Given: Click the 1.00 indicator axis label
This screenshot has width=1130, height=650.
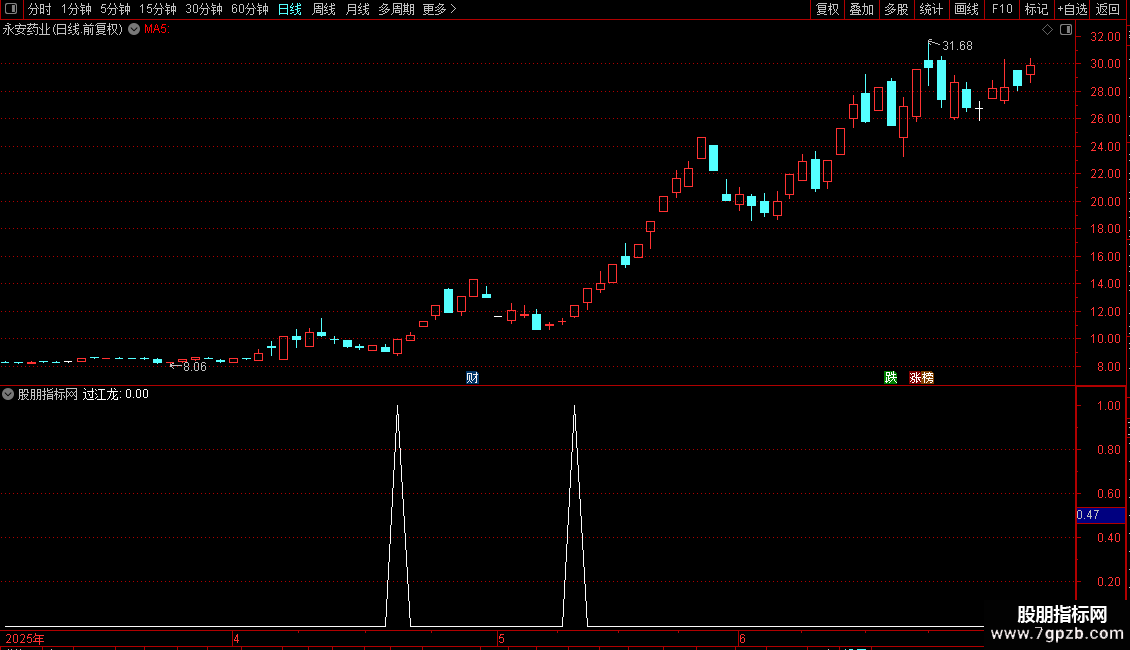Looking at the screenshot, I should click(1108, 406).
